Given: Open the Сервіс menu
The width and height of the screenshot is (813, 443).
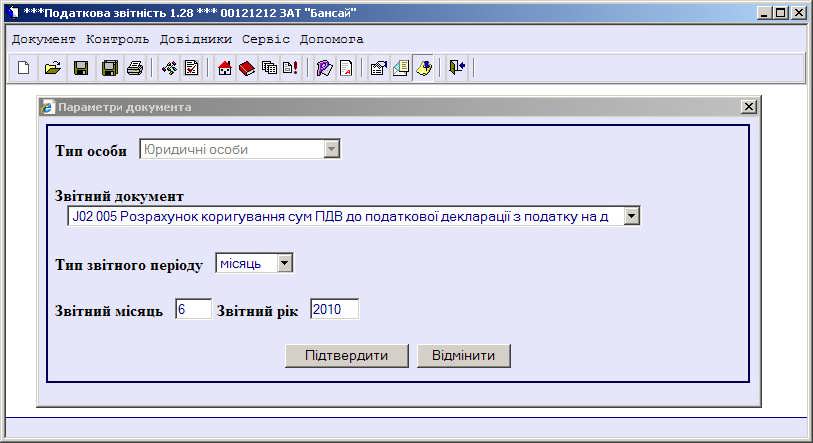Looking at the screenshot, I should tap(265, 39).
